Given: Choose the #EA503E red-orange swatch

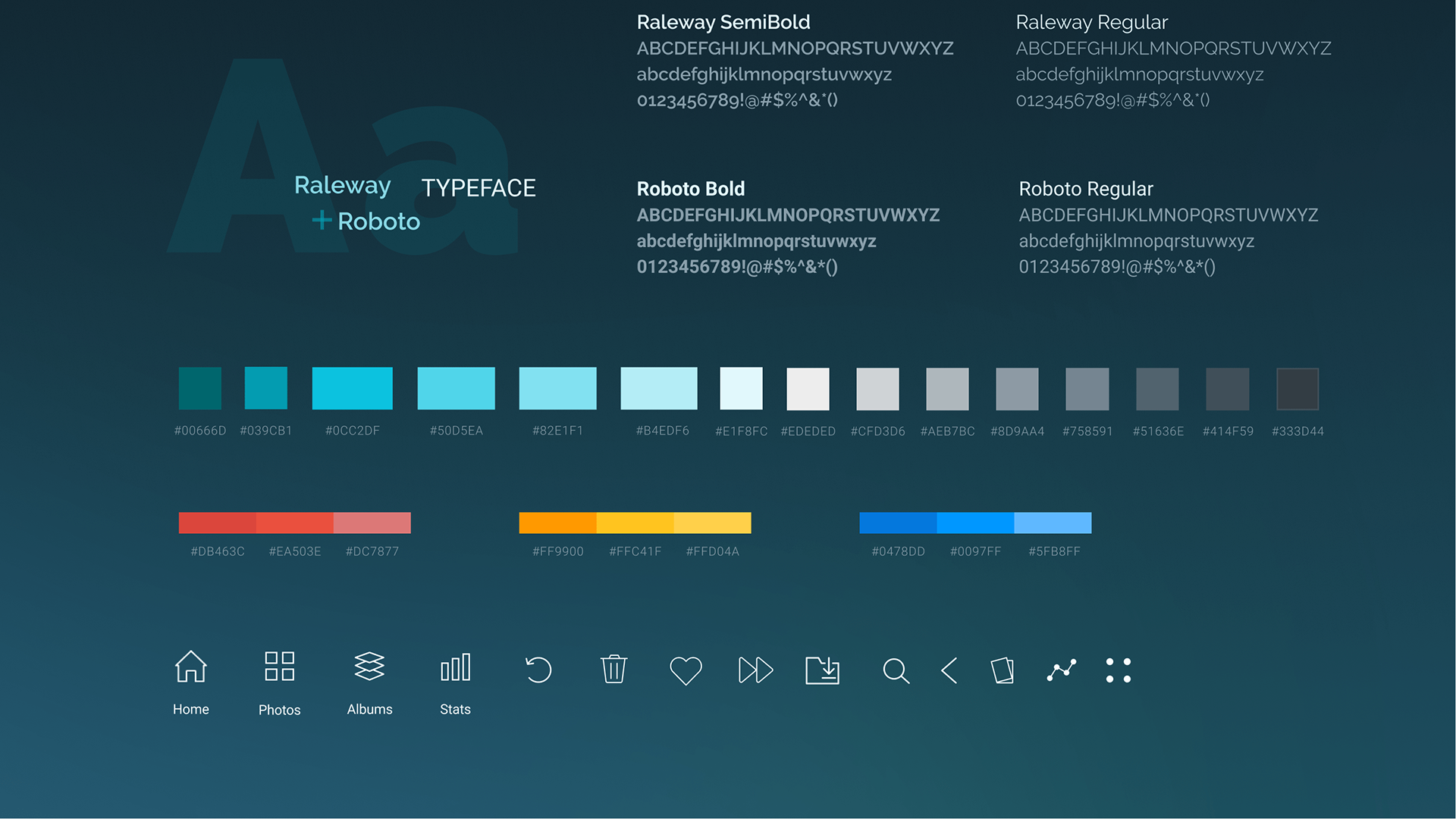Looking at the screenshot, I should click(295, 522).
